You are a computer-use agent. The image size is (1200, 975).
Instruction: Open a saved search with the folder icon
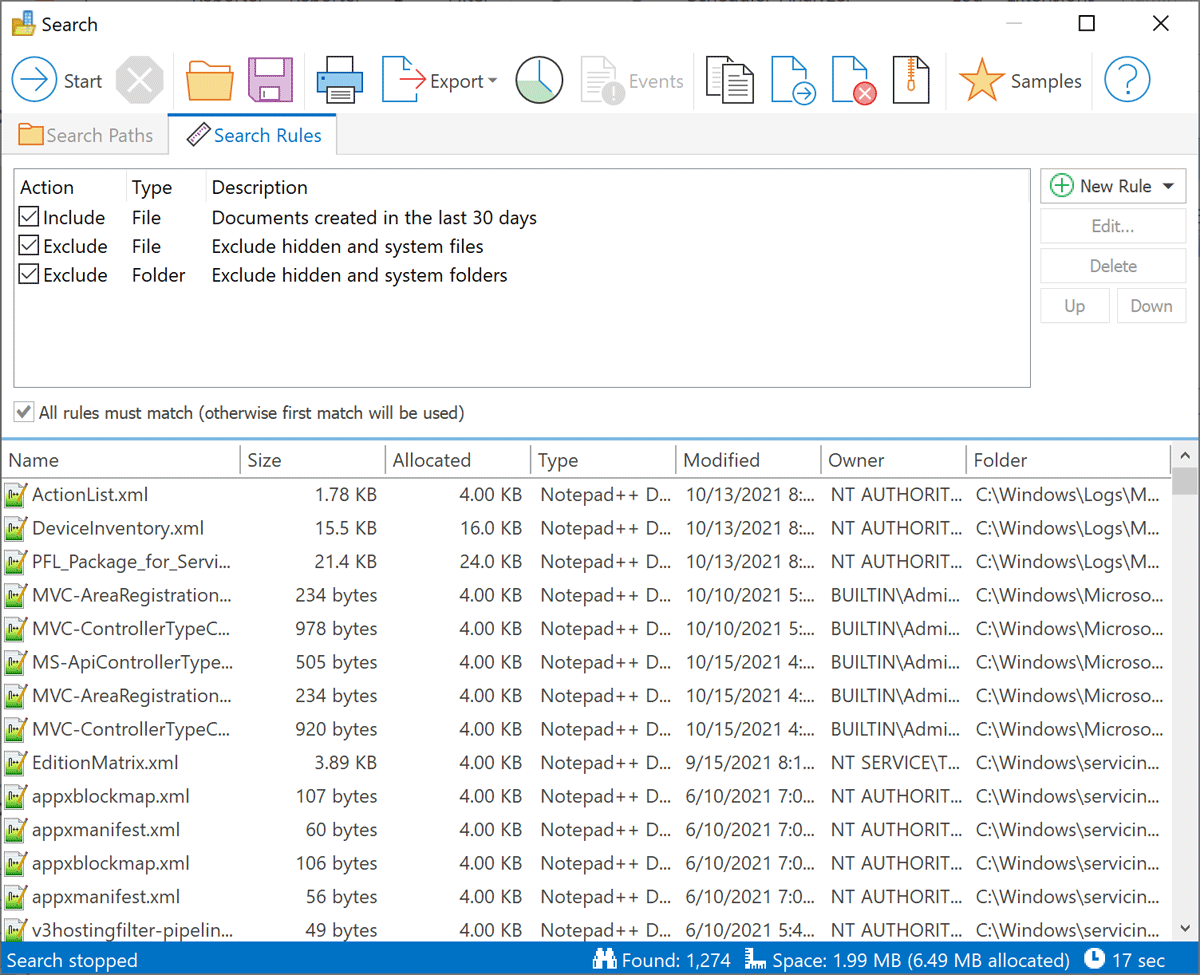[209, 79]
